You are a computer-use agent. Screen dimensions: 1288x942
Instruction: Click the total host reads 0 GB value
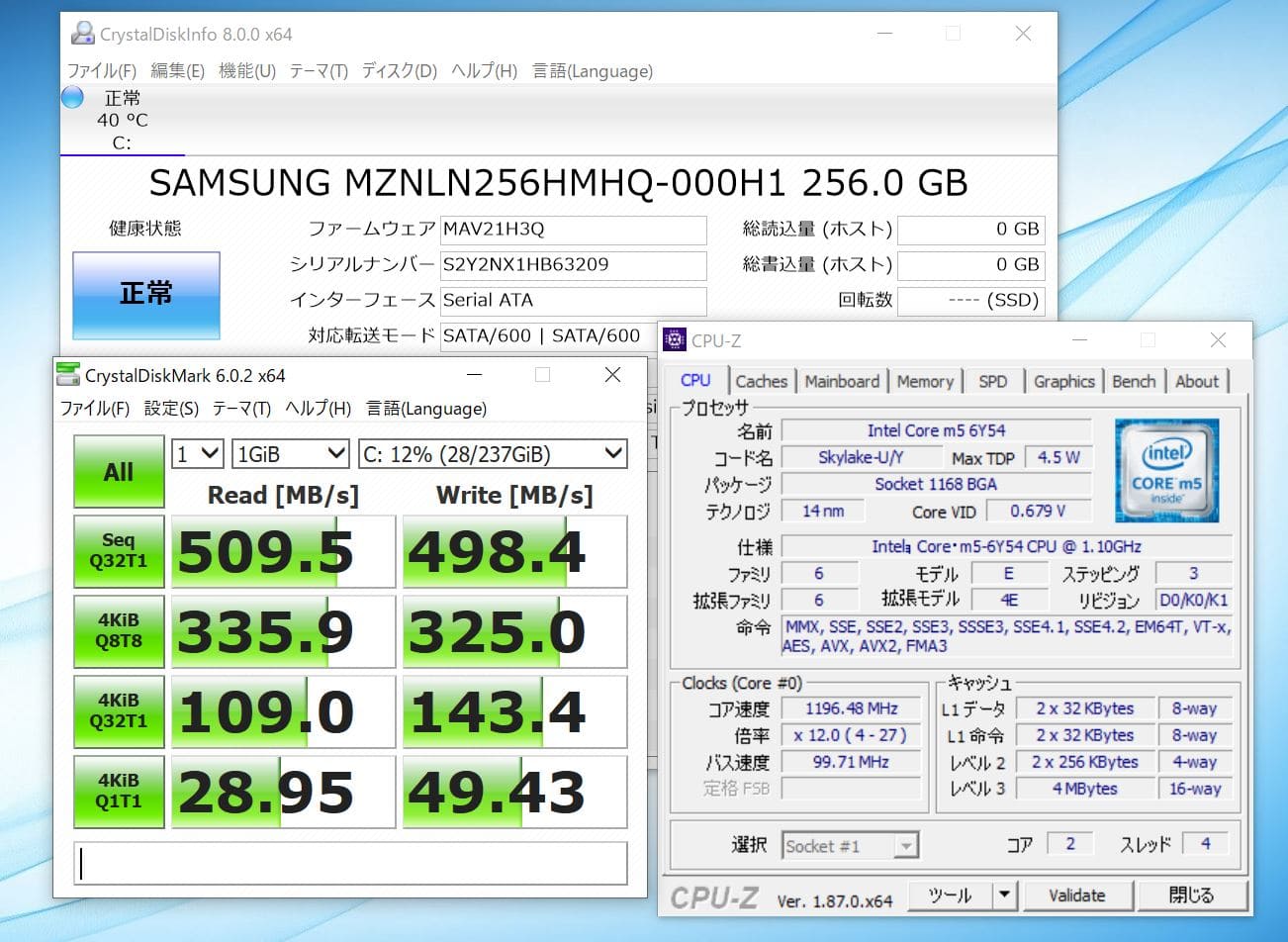pyautogui.click(x=970, y=230)
